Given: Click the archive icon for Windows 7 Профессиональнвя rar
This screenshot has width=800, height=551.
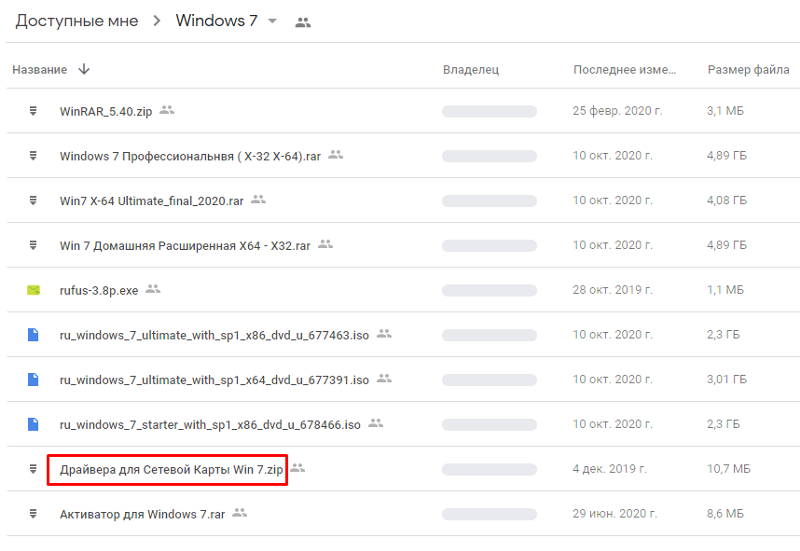Looking at the screenshot, I should (x=33, y=156).
